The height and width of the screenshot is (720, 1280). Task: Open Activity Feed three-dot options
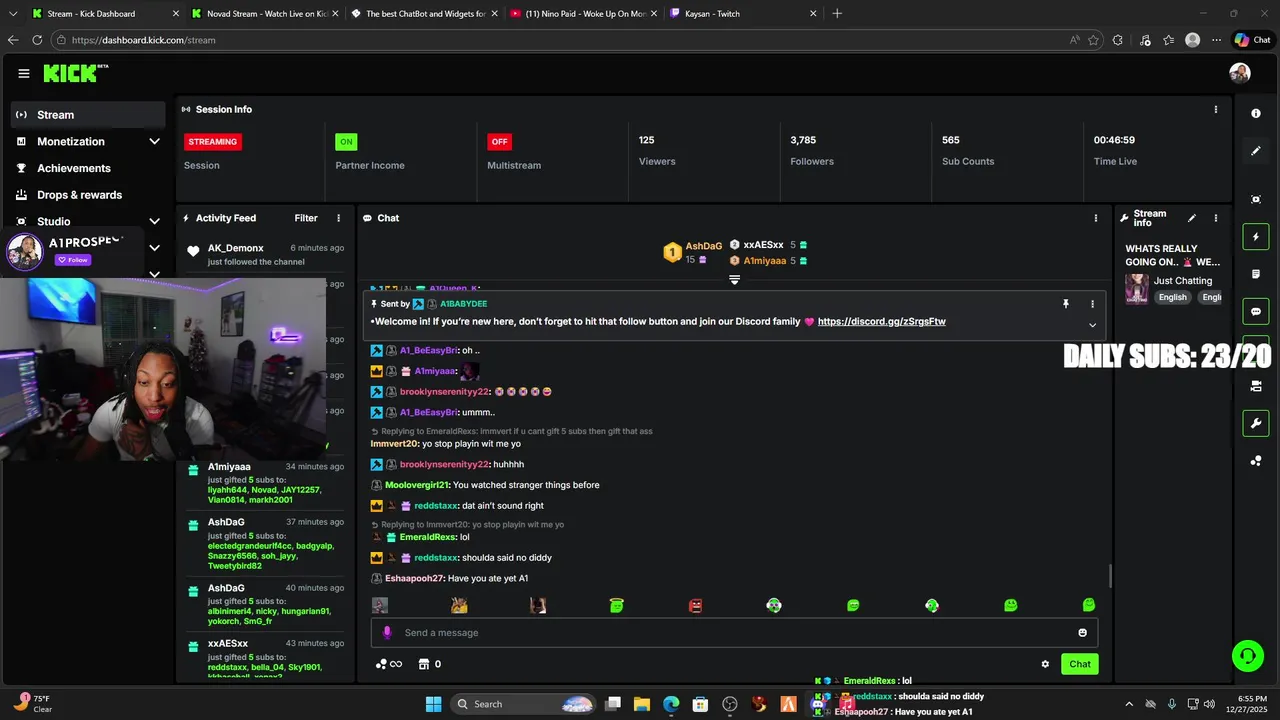pyautogui.click(x=338, y=218)
